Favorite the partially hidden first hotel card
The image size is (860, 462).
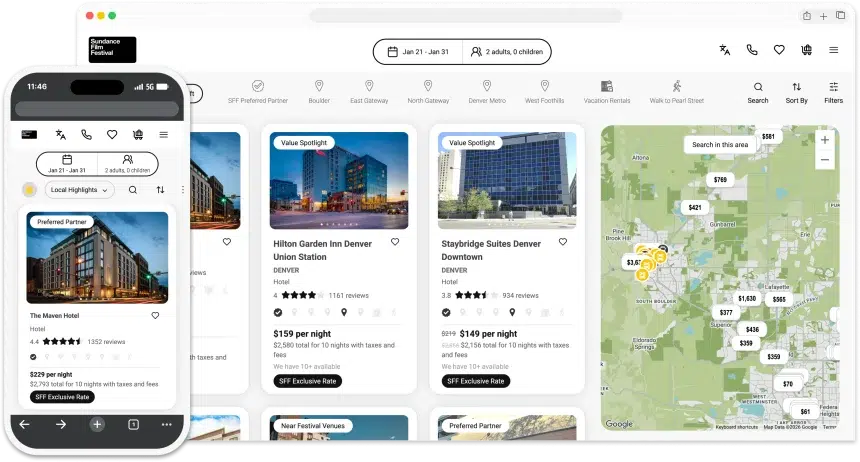(x=227, y=241)
